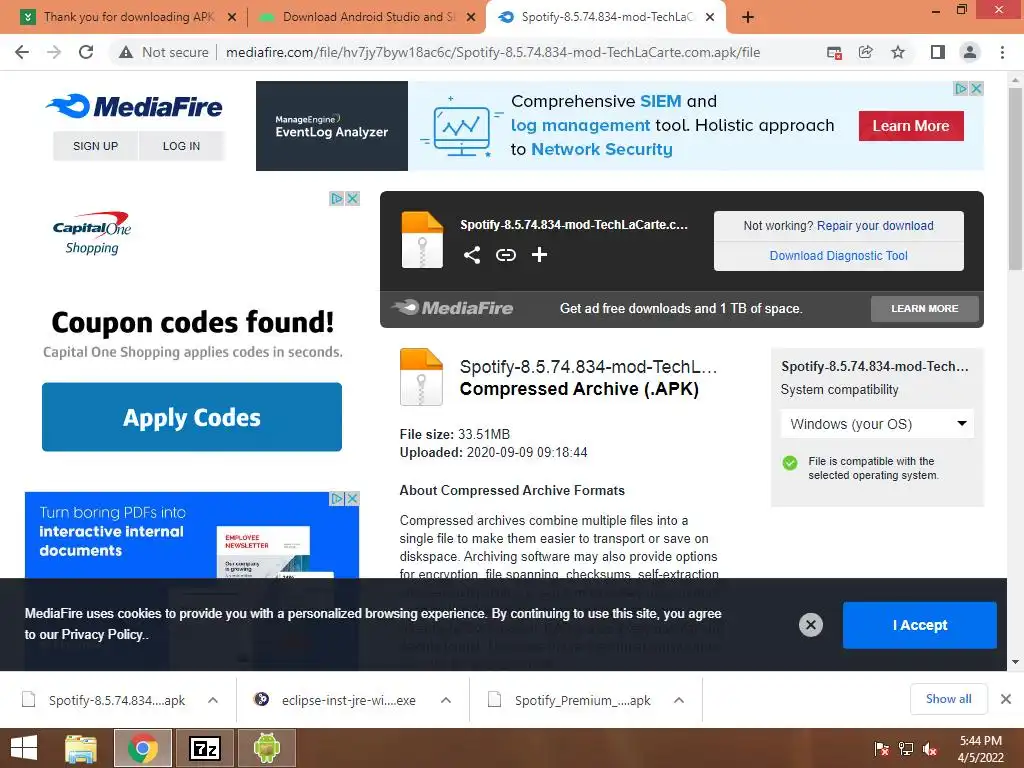Open a new tab with plus button
The height and width of the screenshot is (768, 1024).
(x=748, y=17)
